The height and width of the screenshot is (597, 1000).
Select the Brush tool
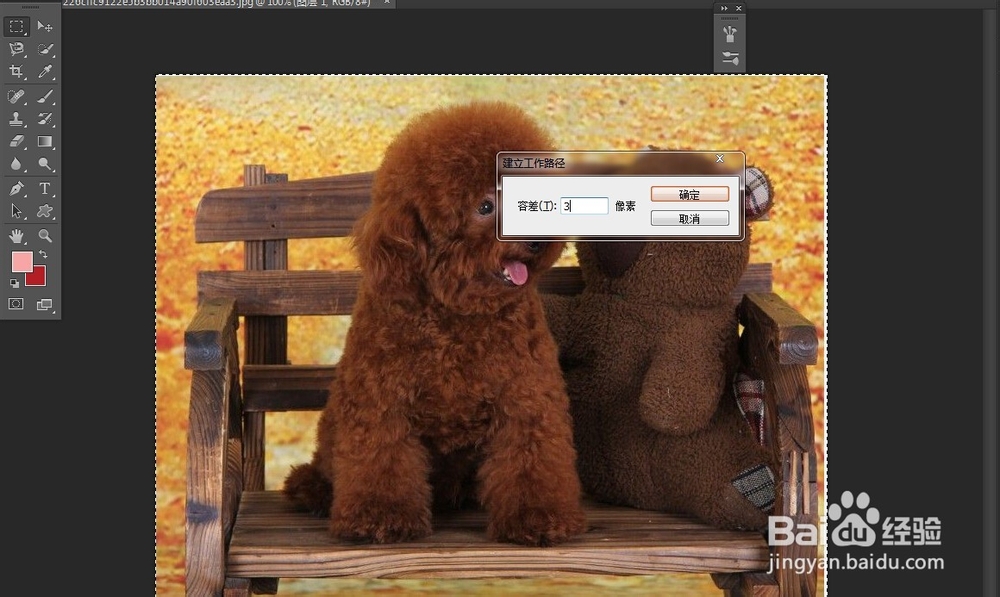(45, 96)
